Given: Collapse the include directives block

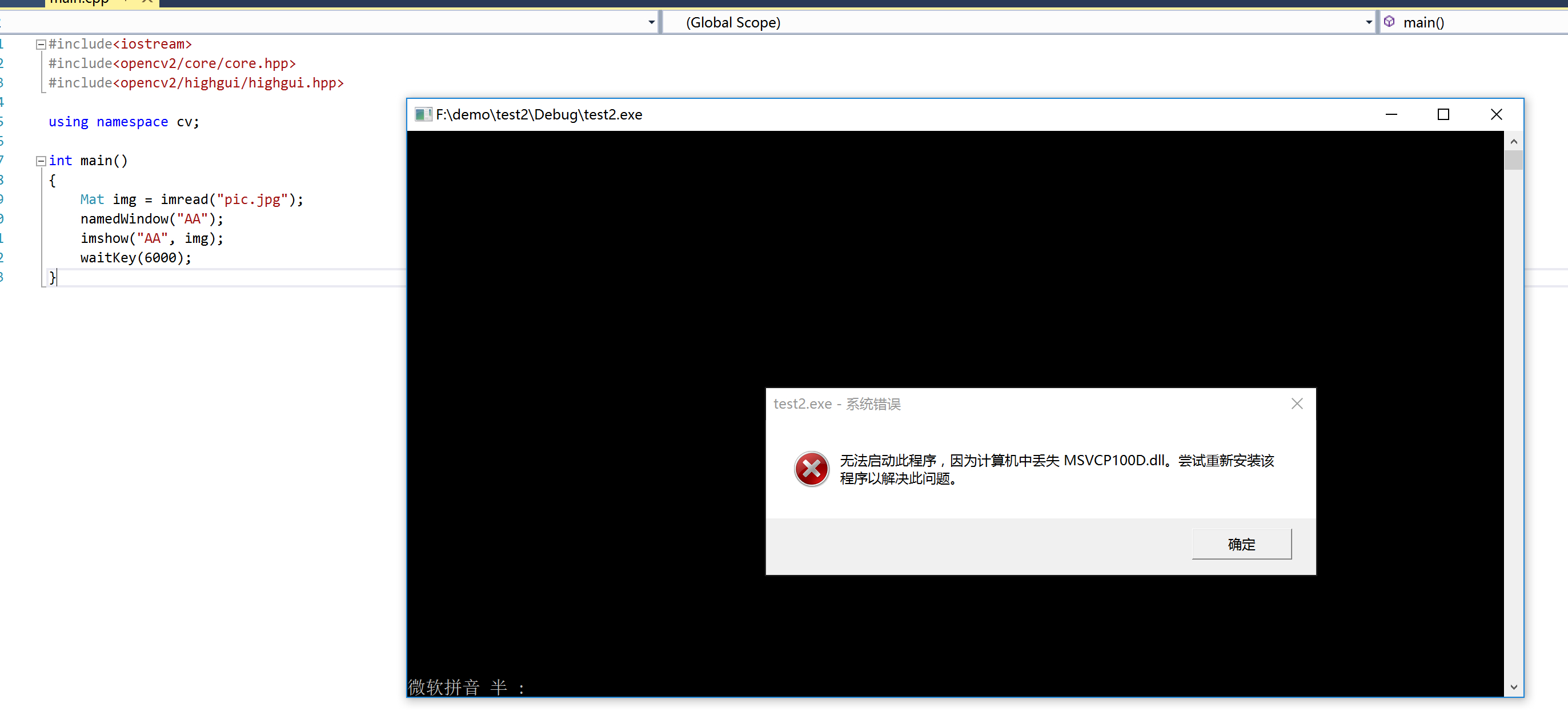Looking at the screenshot, I should point(41,45).
